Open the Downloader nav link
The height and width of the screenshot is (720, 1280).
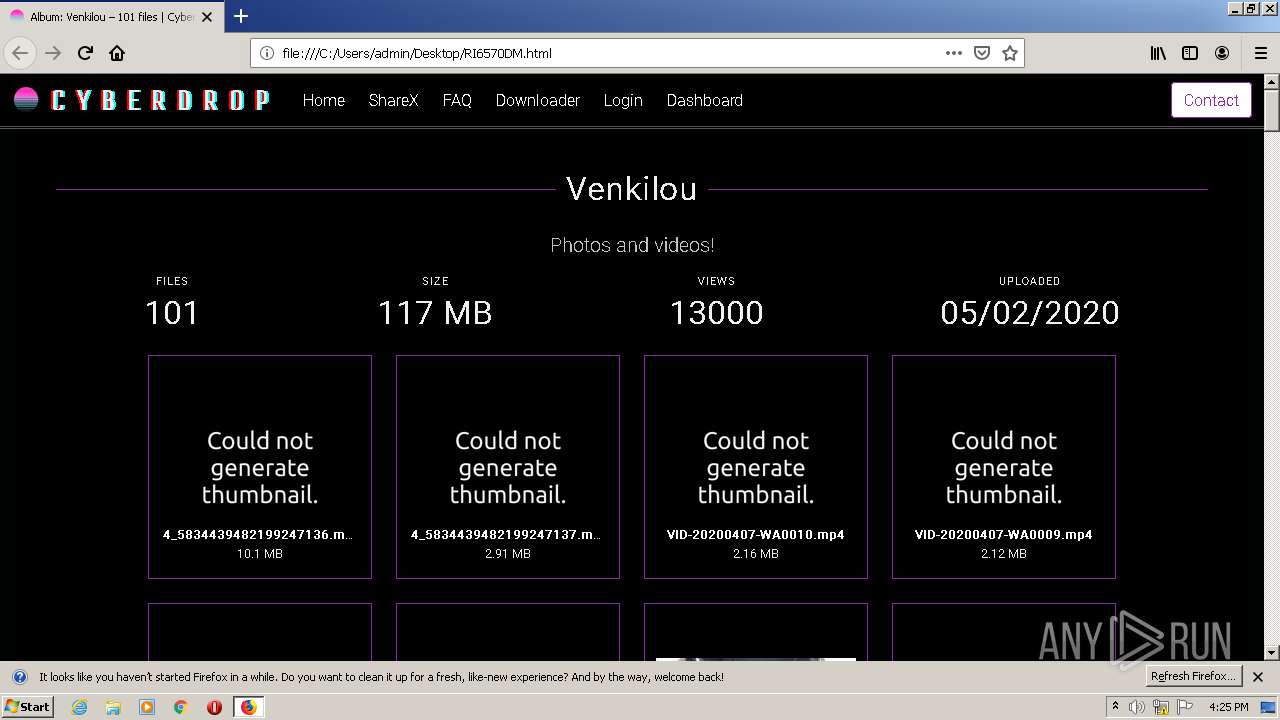click(538, 100)
